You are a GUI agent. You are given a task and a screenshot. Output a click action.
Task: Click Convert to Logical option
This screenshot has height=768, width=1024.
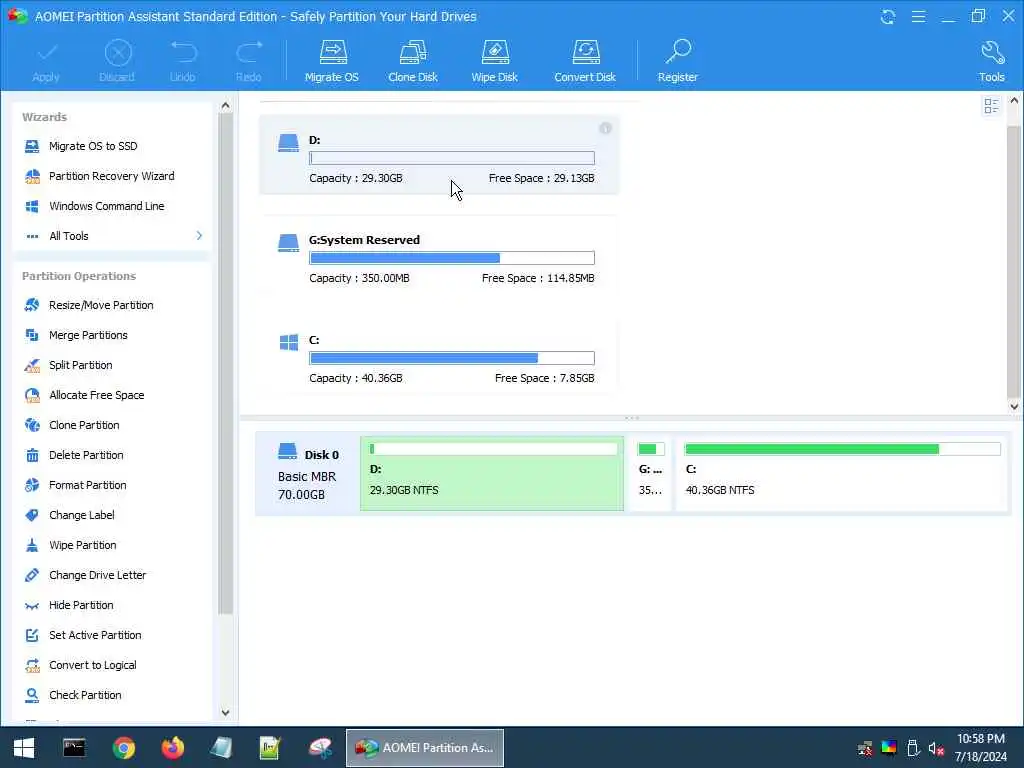93,665
